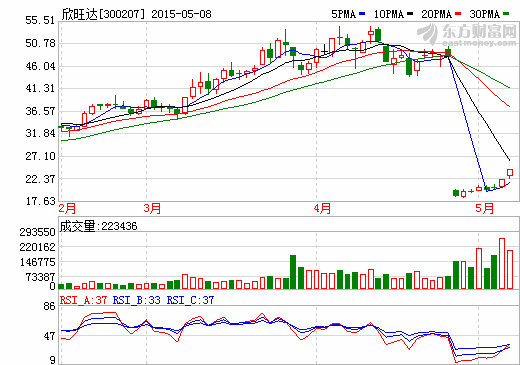Click the tallest red volume bar in May
520x365 pixels.
click(x=502, y=263)
